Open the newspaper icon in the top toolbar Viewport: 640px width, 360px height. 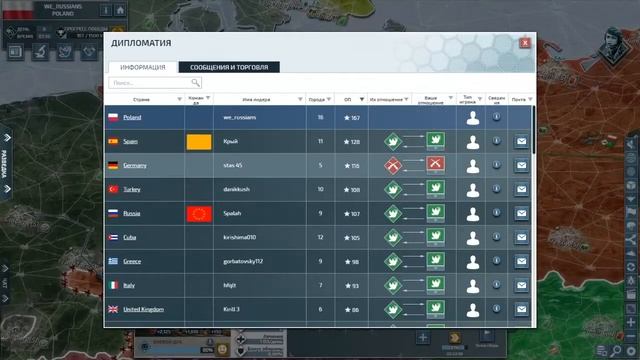16,52
